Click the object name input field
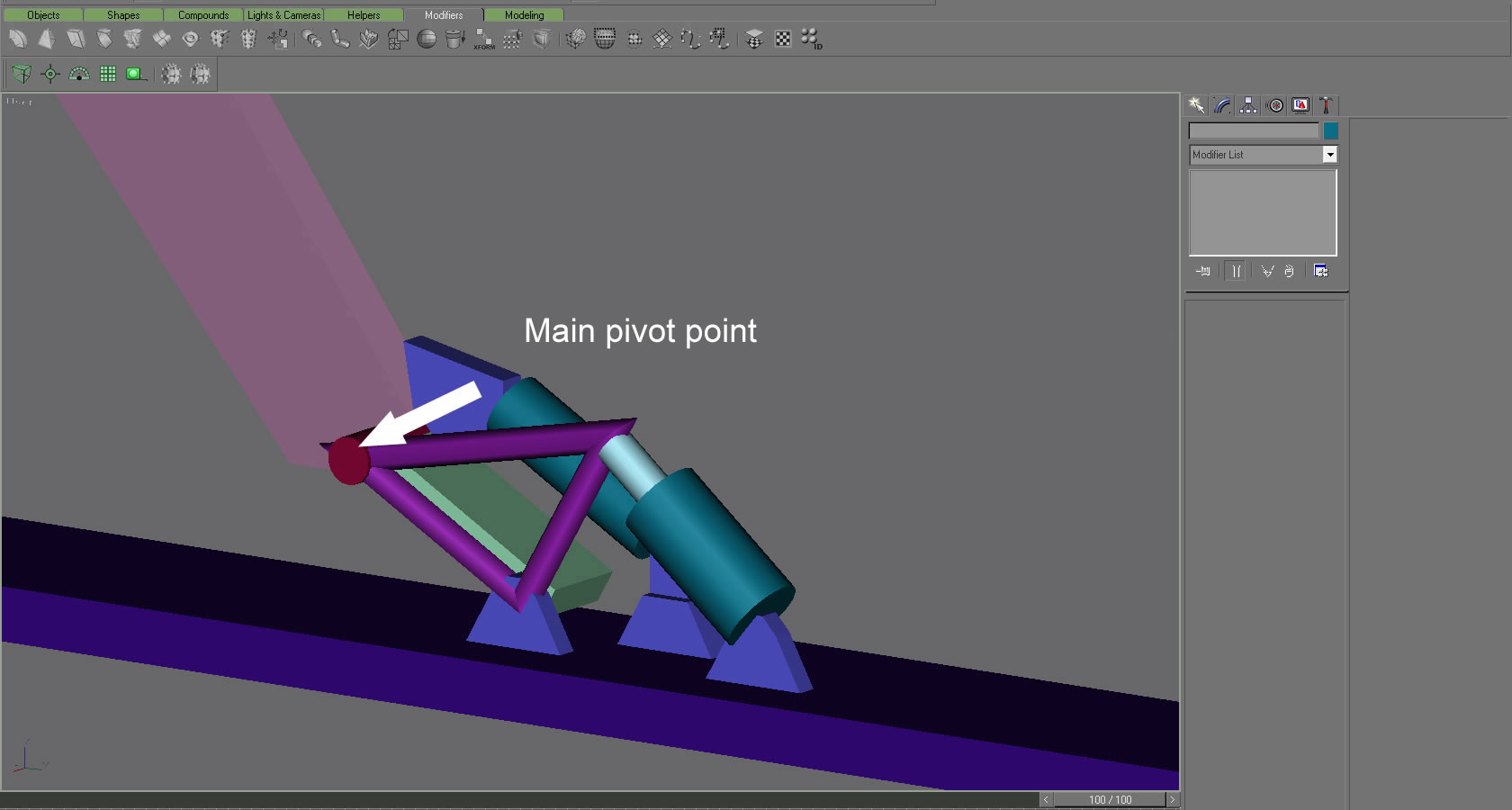This screenshot has height=810, width=1512. point(1254,131)
